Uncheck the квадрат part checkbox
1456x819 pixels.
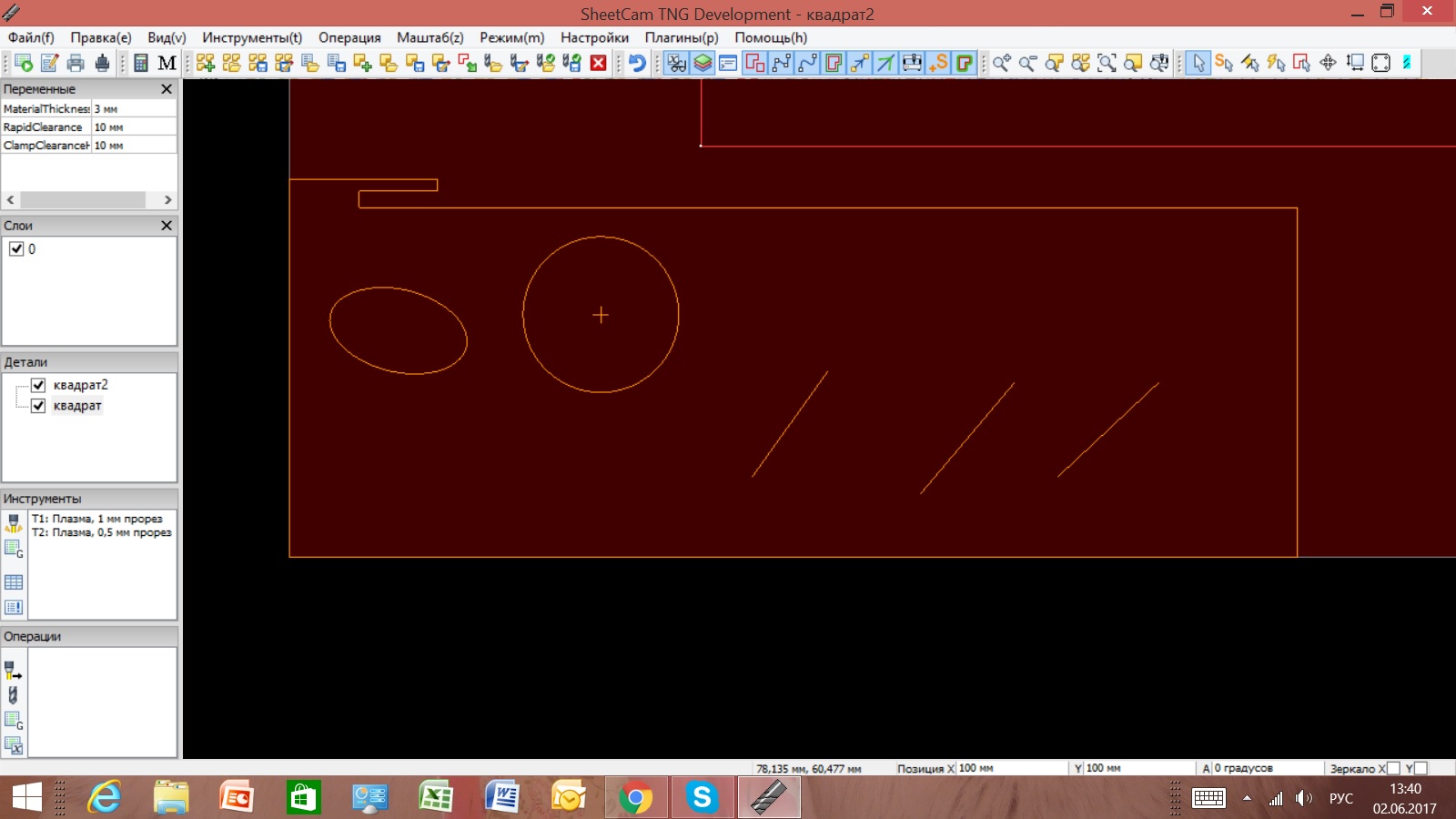(38, 406)
